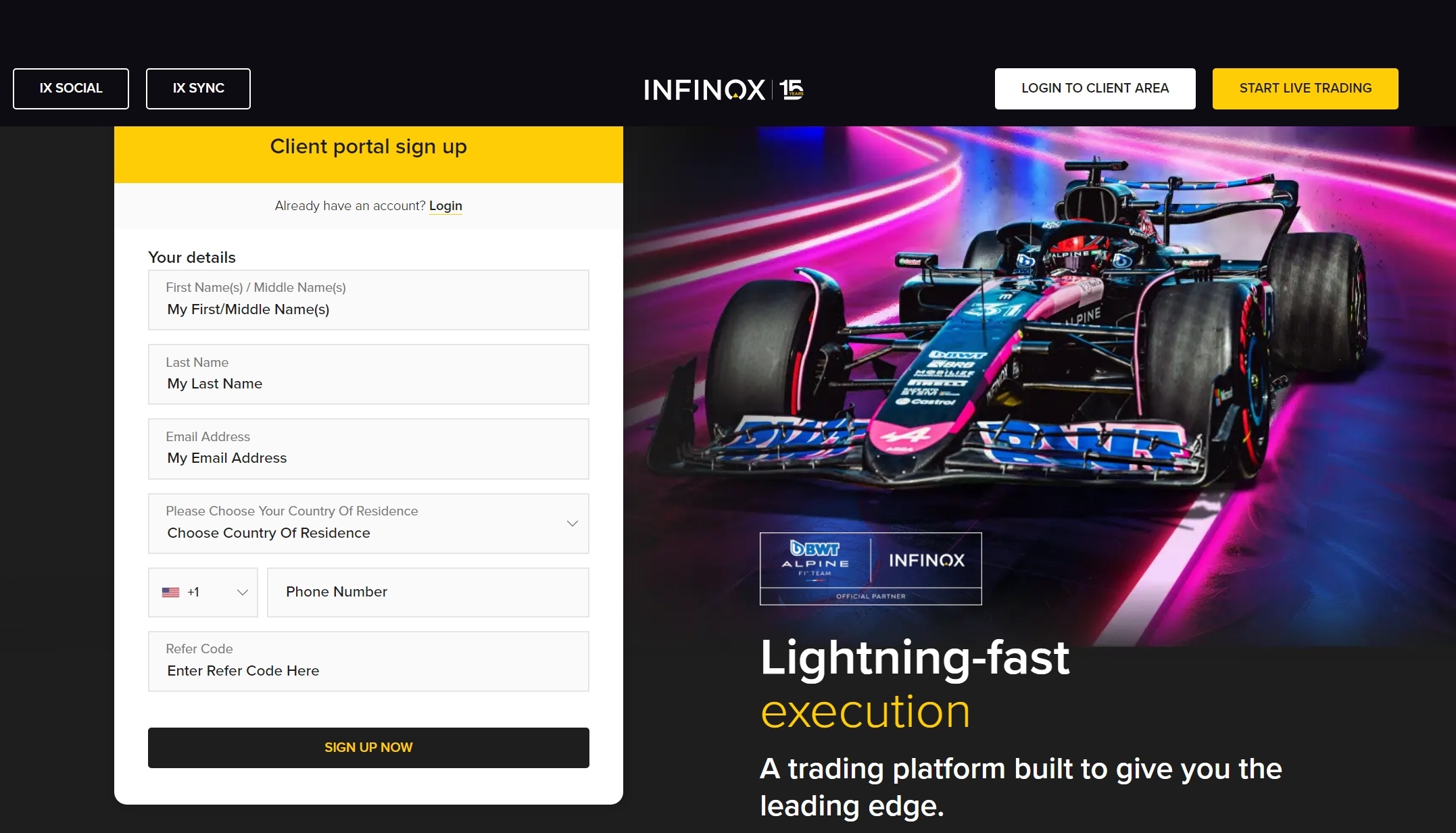Viewport: 1456px width, 833px height.
Task: Click the IX SYNC button icon
Action: (198, 89)
